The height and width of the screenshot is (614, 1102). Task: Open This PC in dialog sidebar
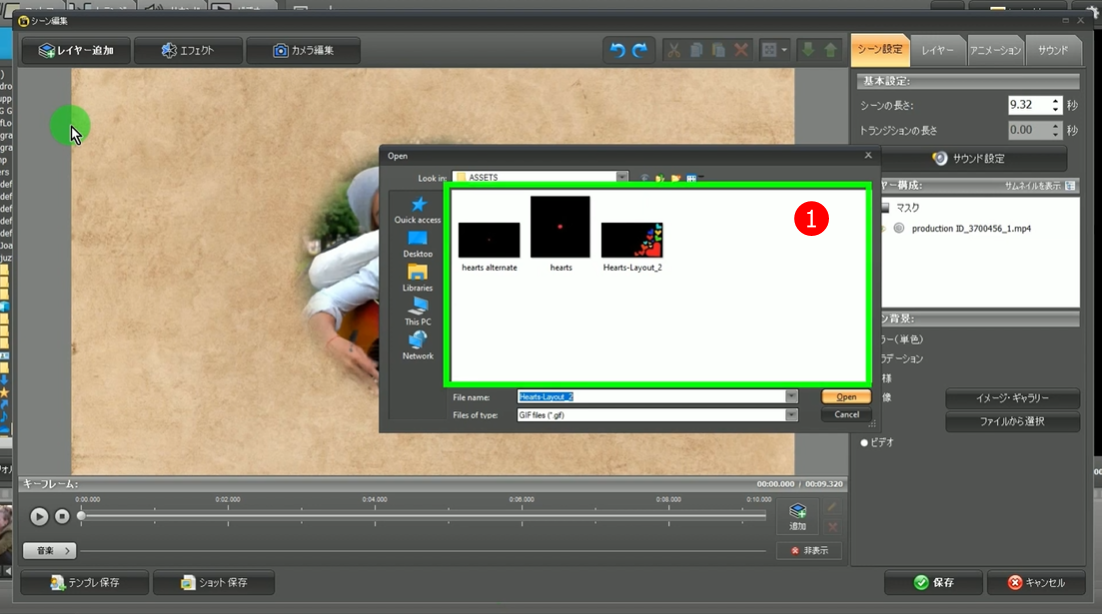(x=417, y=312)
